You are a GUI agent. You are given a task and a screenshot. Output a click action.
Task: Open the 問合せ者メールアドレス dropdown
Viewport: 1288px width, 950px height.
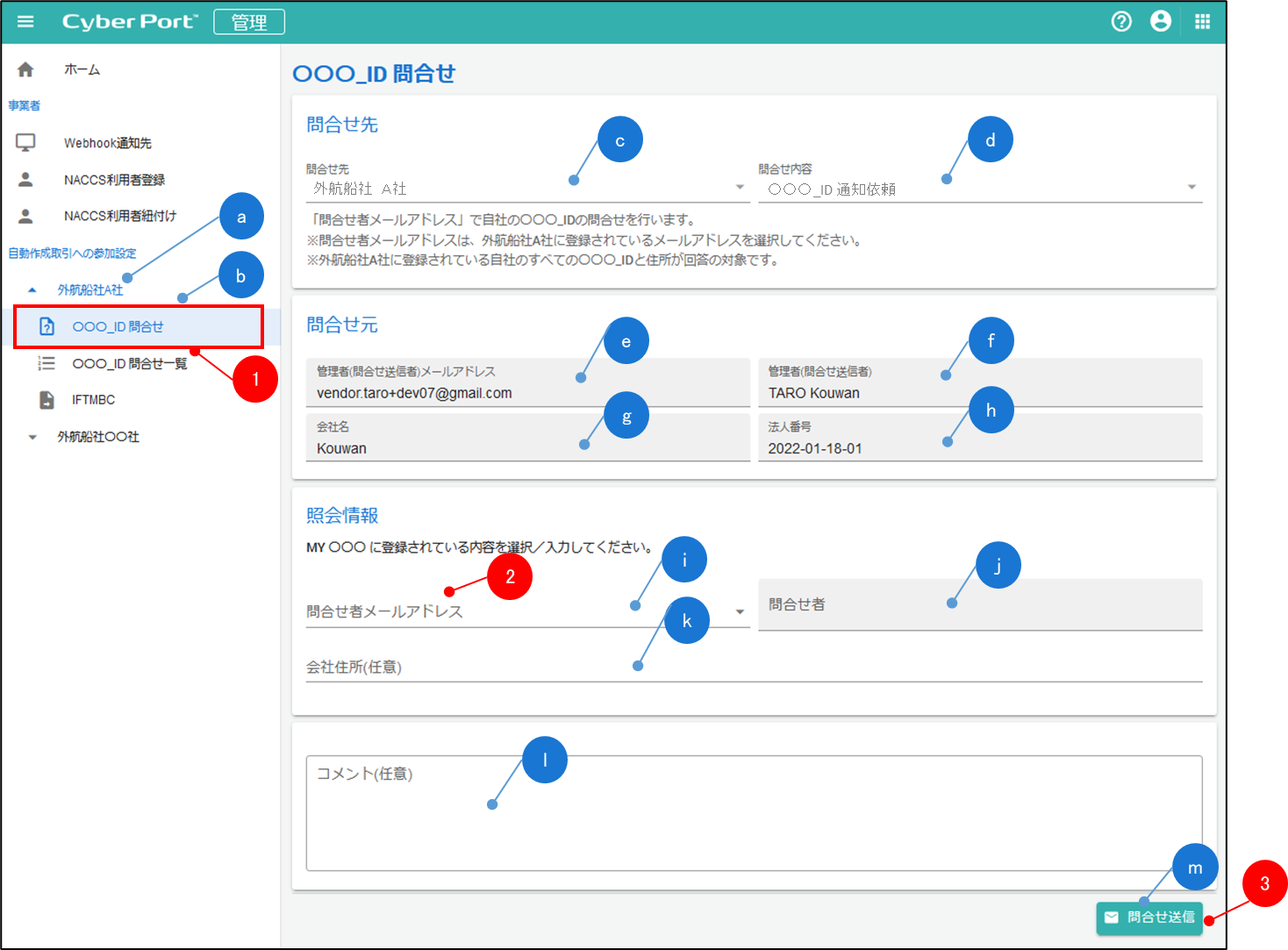click(739, 611)
